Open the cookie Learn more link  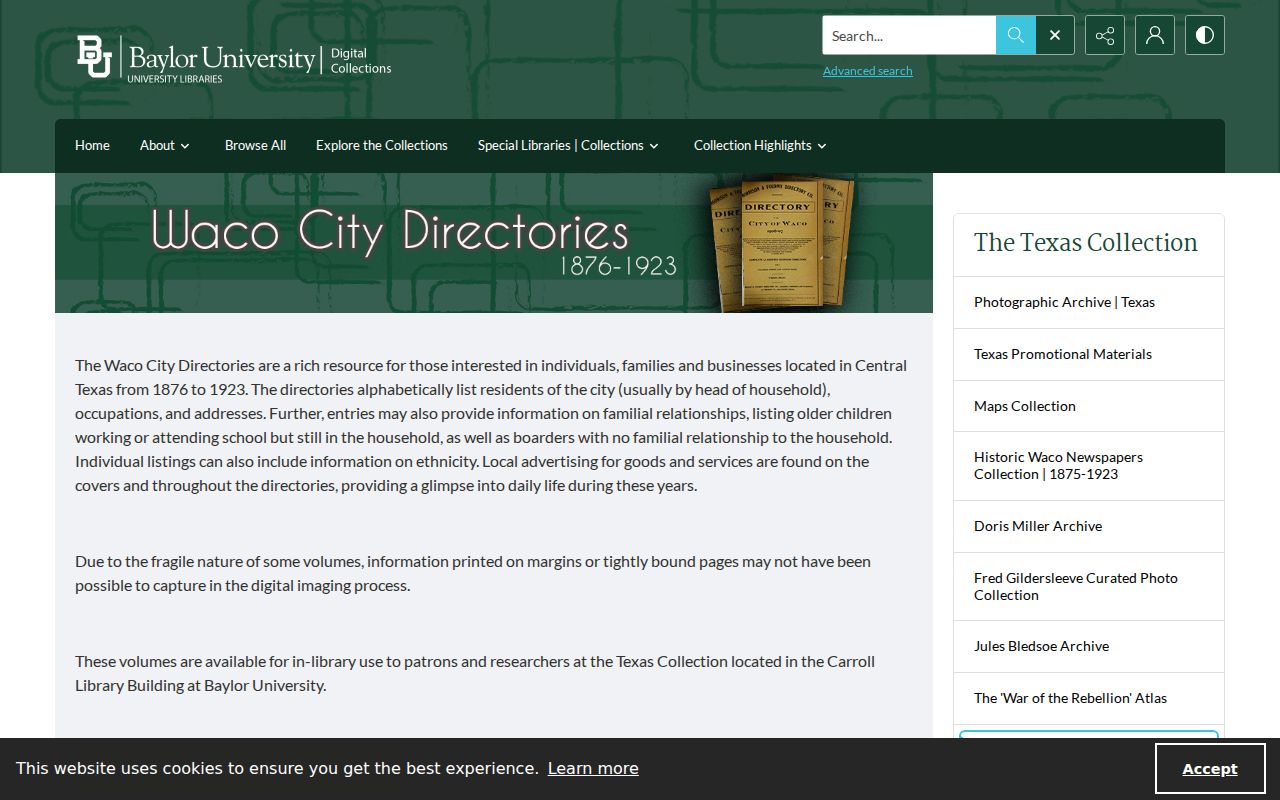pos(593,768)
